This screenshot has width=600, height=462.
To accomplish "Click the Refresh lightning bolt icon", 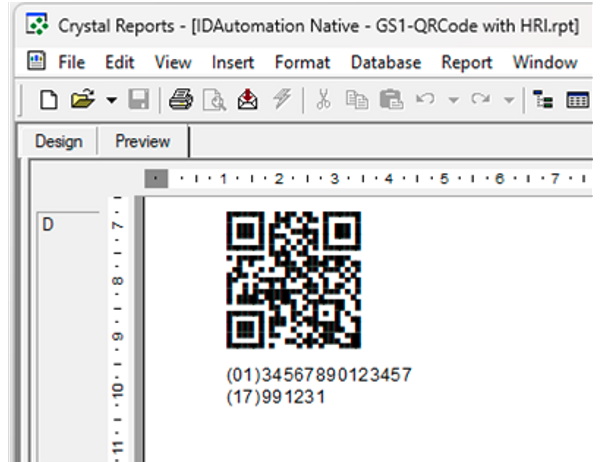I will coord(278,100).
